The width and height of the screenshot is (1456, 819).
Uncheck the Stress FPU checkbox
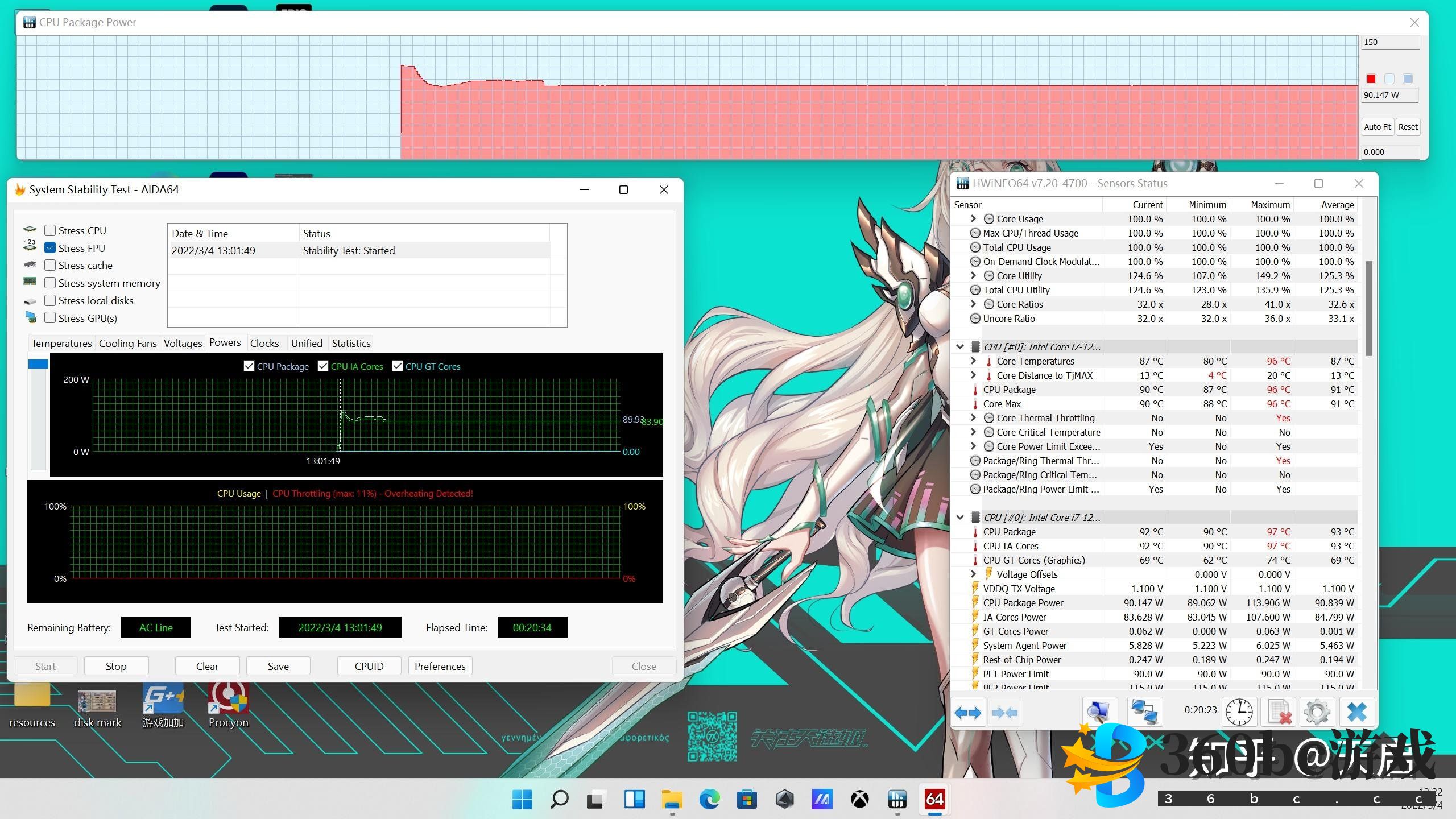(x=50, y=248)
